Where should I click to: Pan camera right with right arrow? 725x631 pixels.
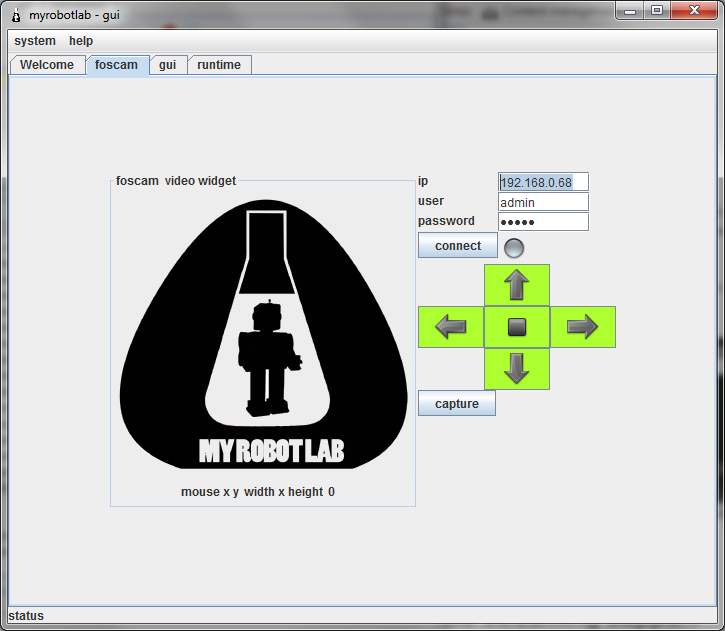tap(583, 326)
